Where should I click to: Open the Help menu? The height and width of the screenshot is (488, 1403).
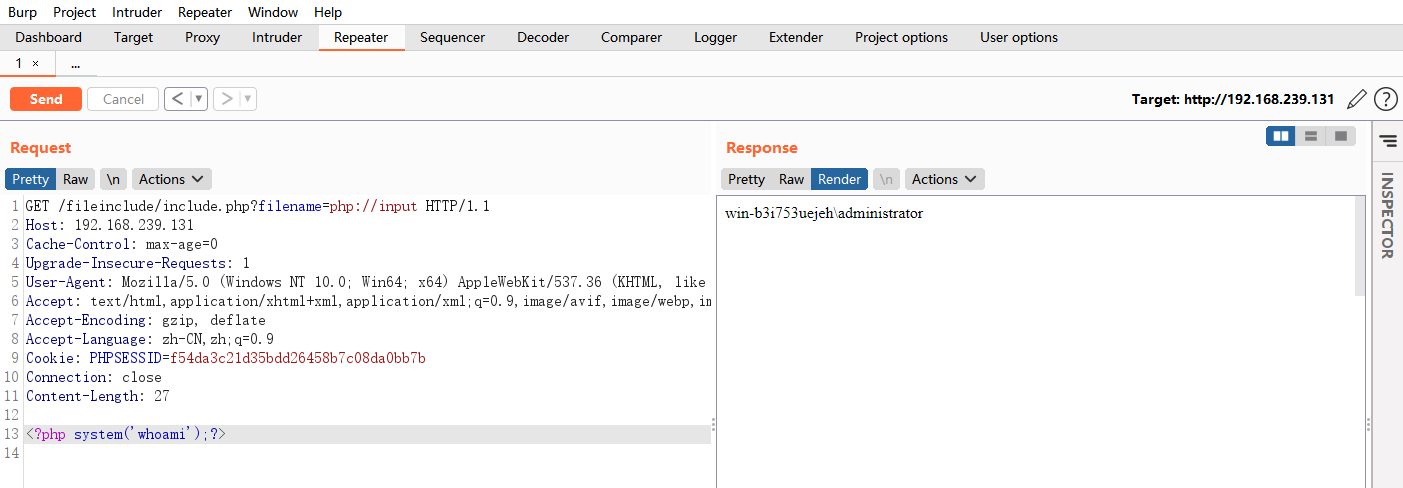pos(328,12)
